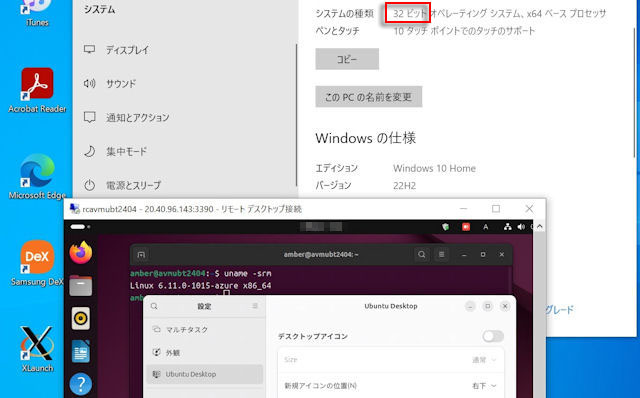The image size is (640, 398).
Task: Click the green shield tray icon
Action: click(x=446, y=227)
